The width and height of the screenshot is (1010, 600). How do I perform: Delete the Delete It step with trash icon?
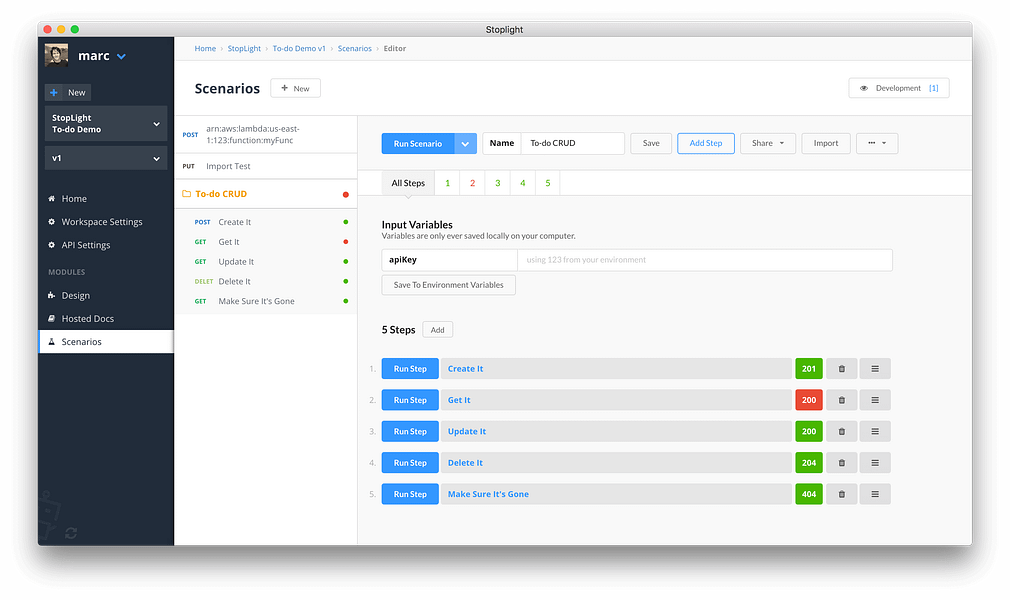[x=841, y=463]
